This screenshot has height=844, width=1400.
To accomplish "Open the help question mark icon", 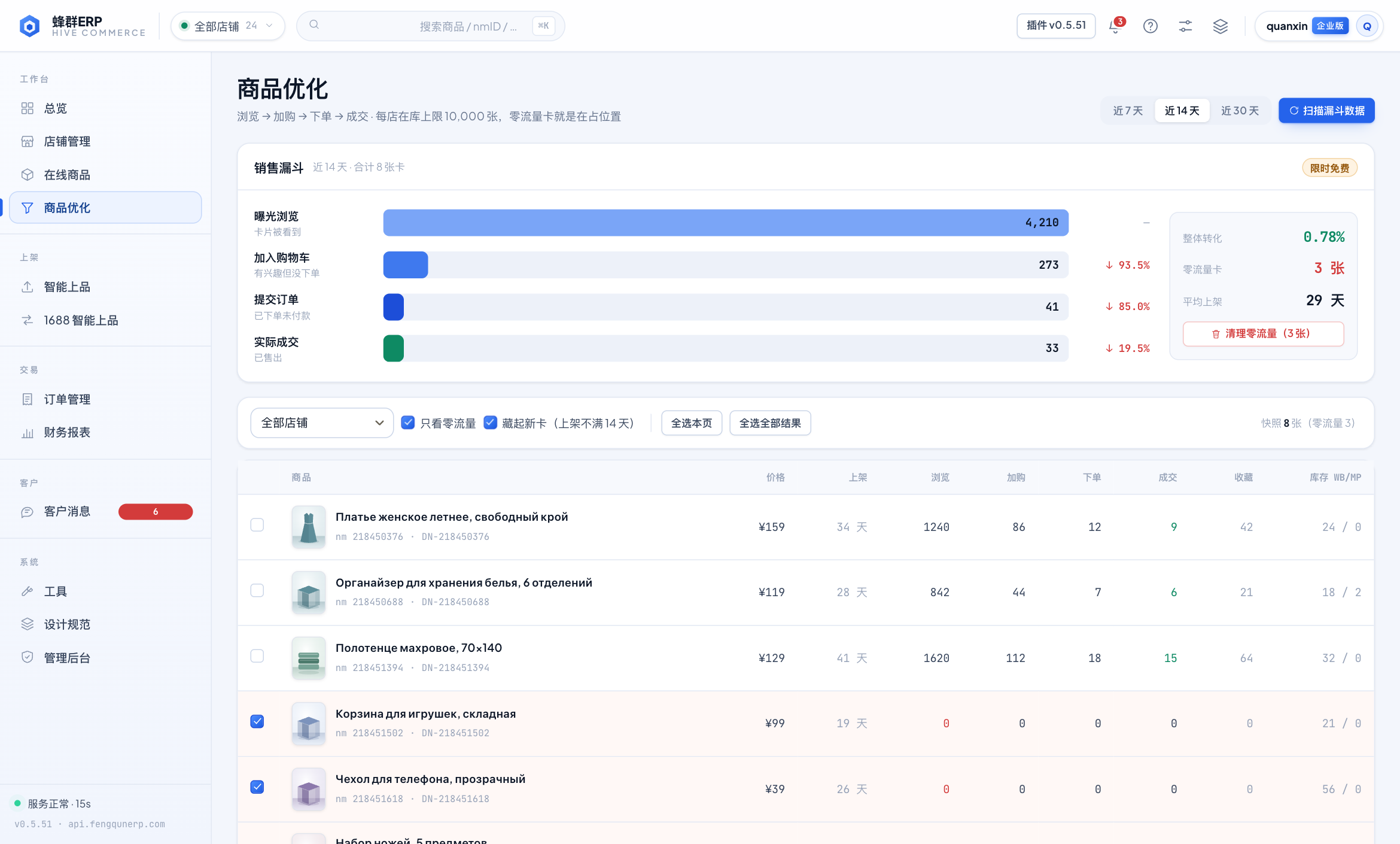I will 1150,26.
